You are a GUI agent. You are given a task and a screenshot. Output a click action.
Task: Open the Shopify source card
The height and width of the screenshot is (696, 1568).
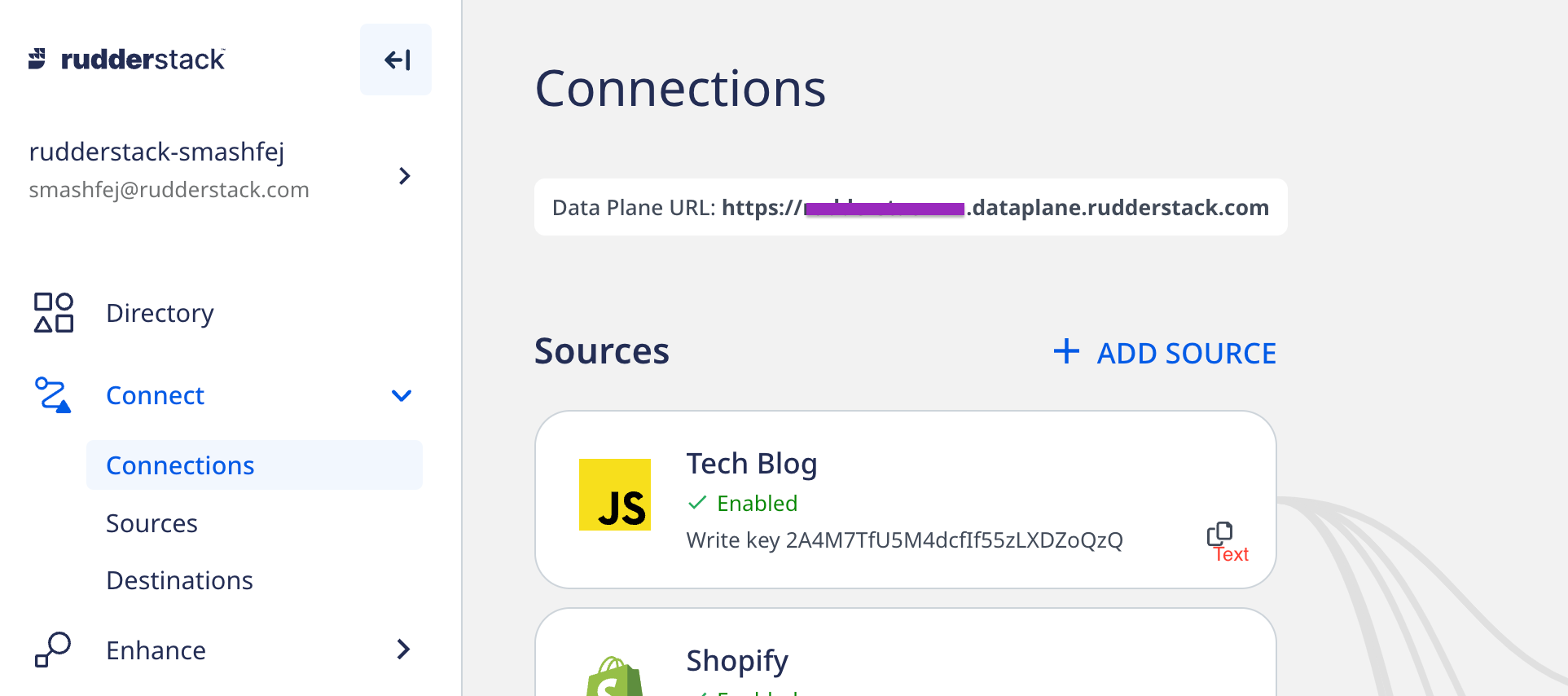pyautogui.click(x=905, y=653)
